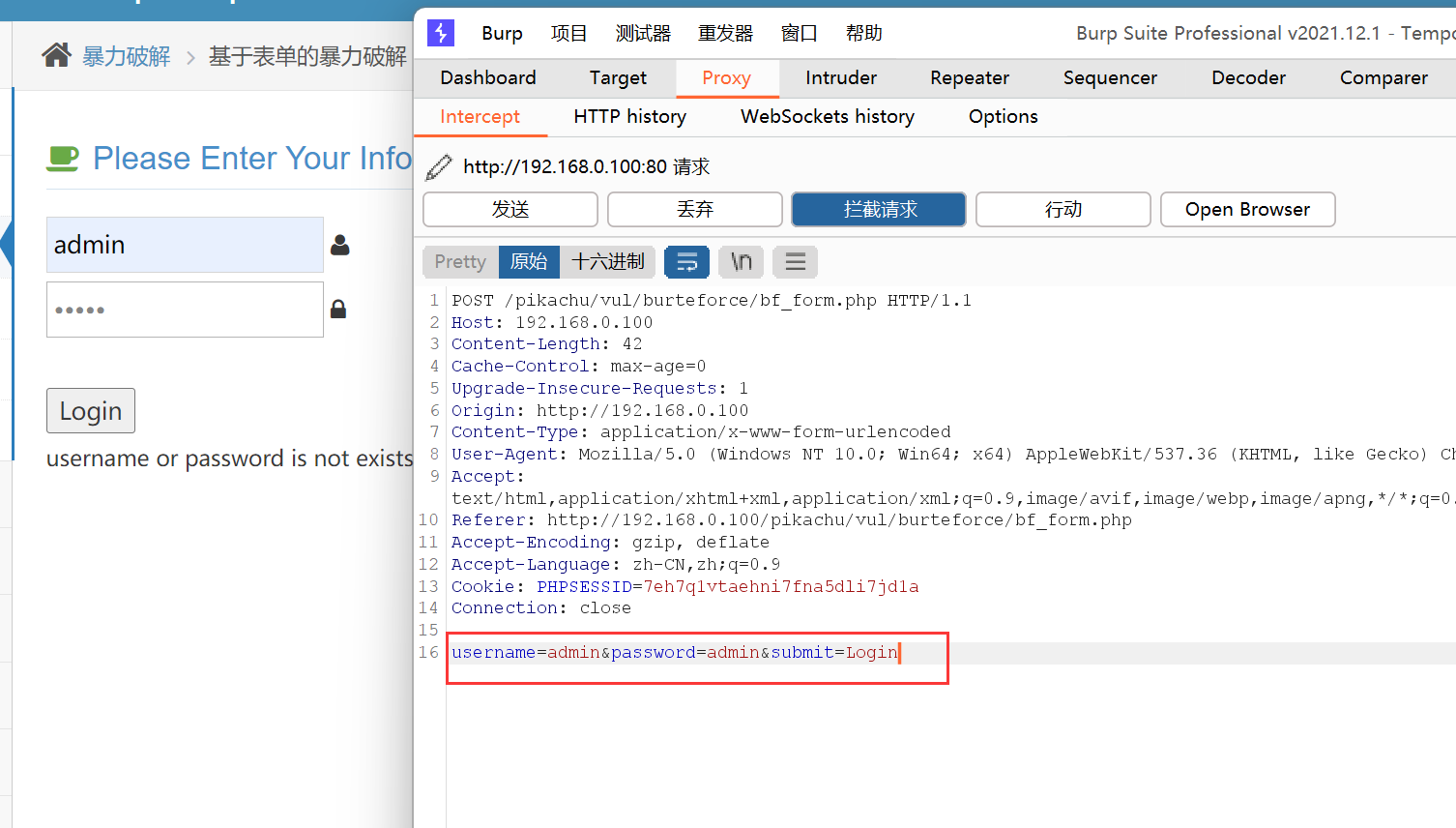
Task: Click the Connection: close header line
Action: tap(541, 608)
